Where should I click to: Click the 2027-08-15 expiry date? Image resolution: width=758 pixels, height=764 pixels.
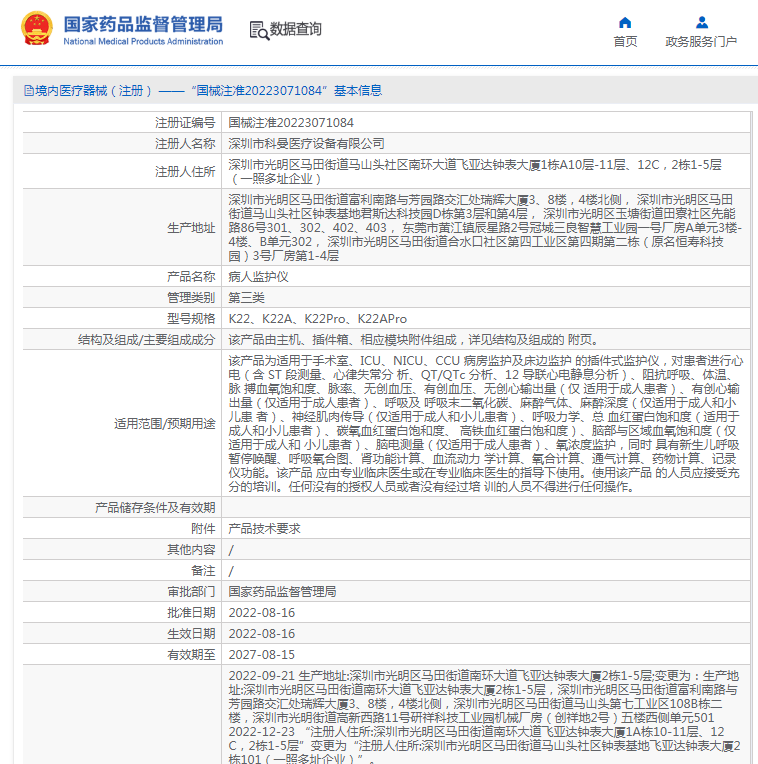coord(262,654)
